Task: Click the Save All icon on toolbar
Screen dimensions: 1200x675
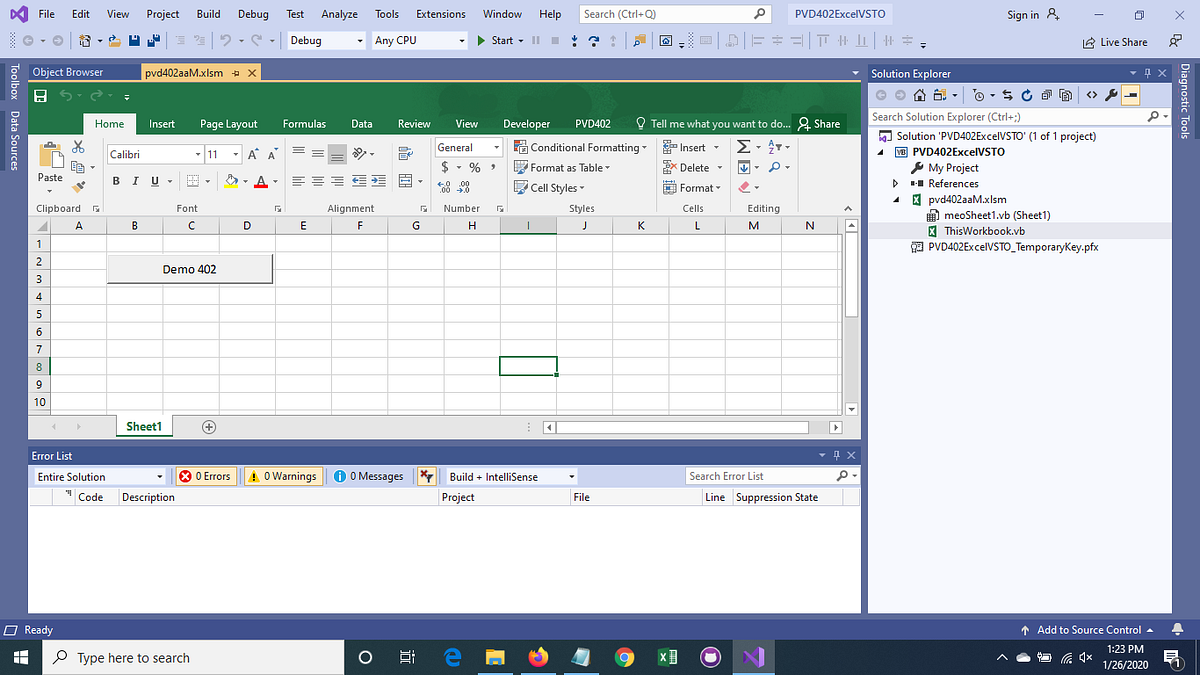Action: [x=152, y=41]
